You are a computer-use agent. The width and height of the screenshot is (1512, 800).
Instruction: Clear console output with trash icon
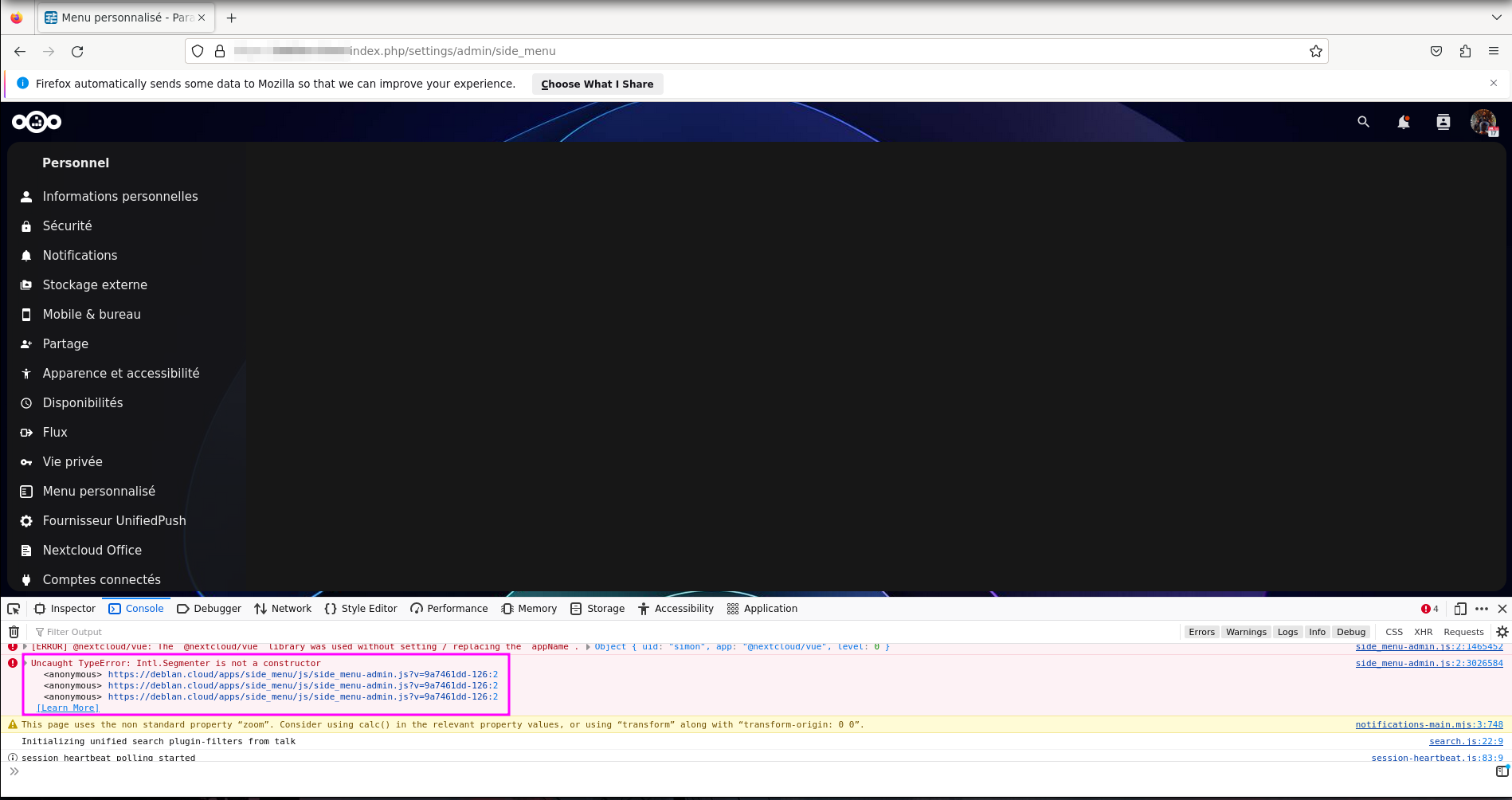pos(14,632)
